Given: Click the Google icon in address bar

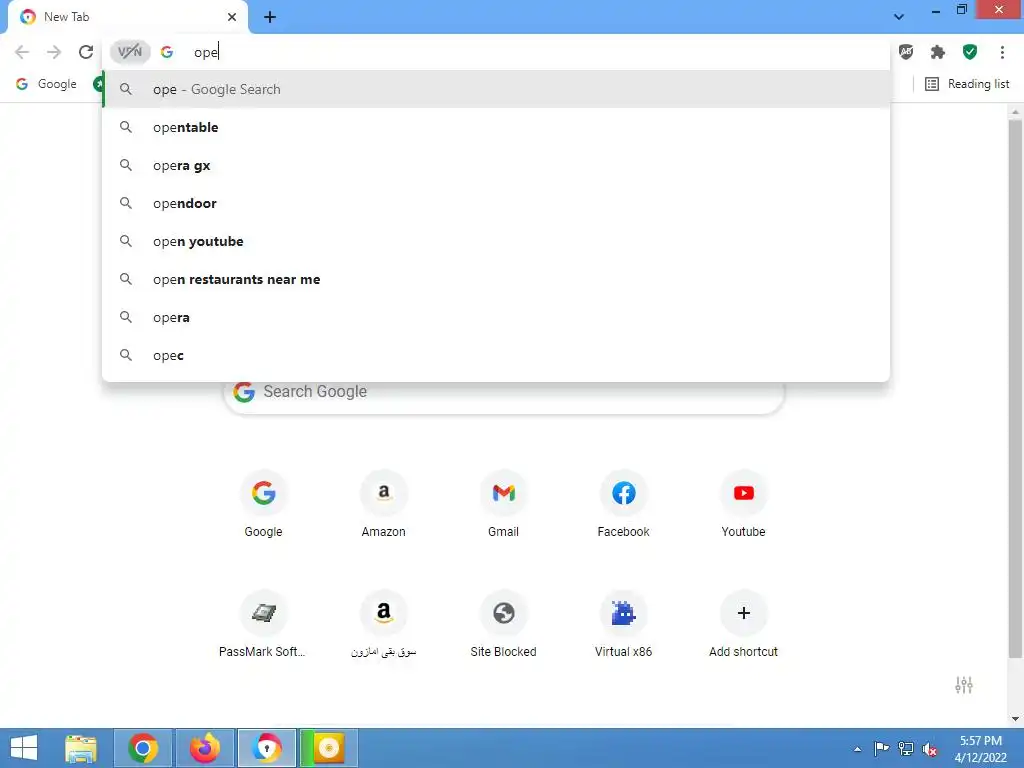Looking at the screenshot, I should point(167,52).
